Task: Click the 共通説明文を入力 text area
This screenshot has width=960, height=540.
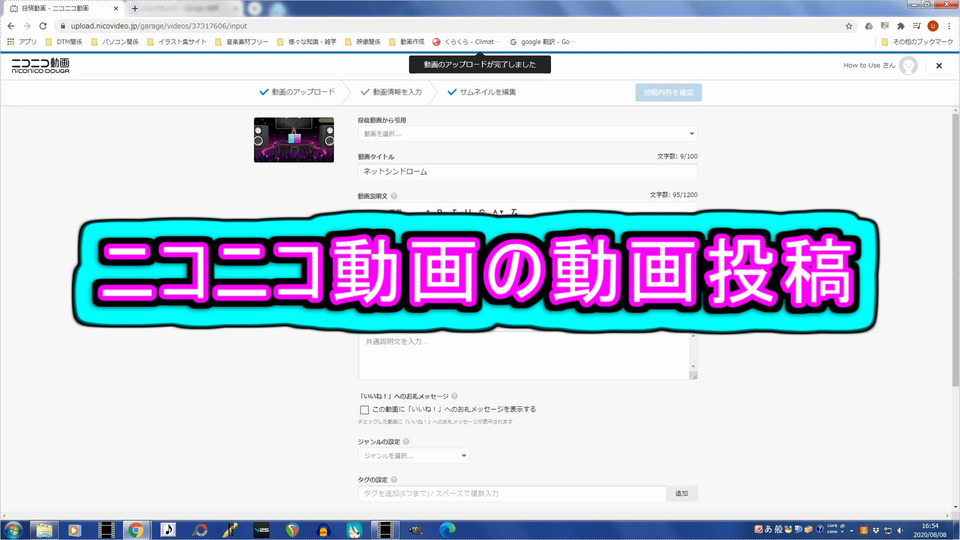Action: pos(524,356)
